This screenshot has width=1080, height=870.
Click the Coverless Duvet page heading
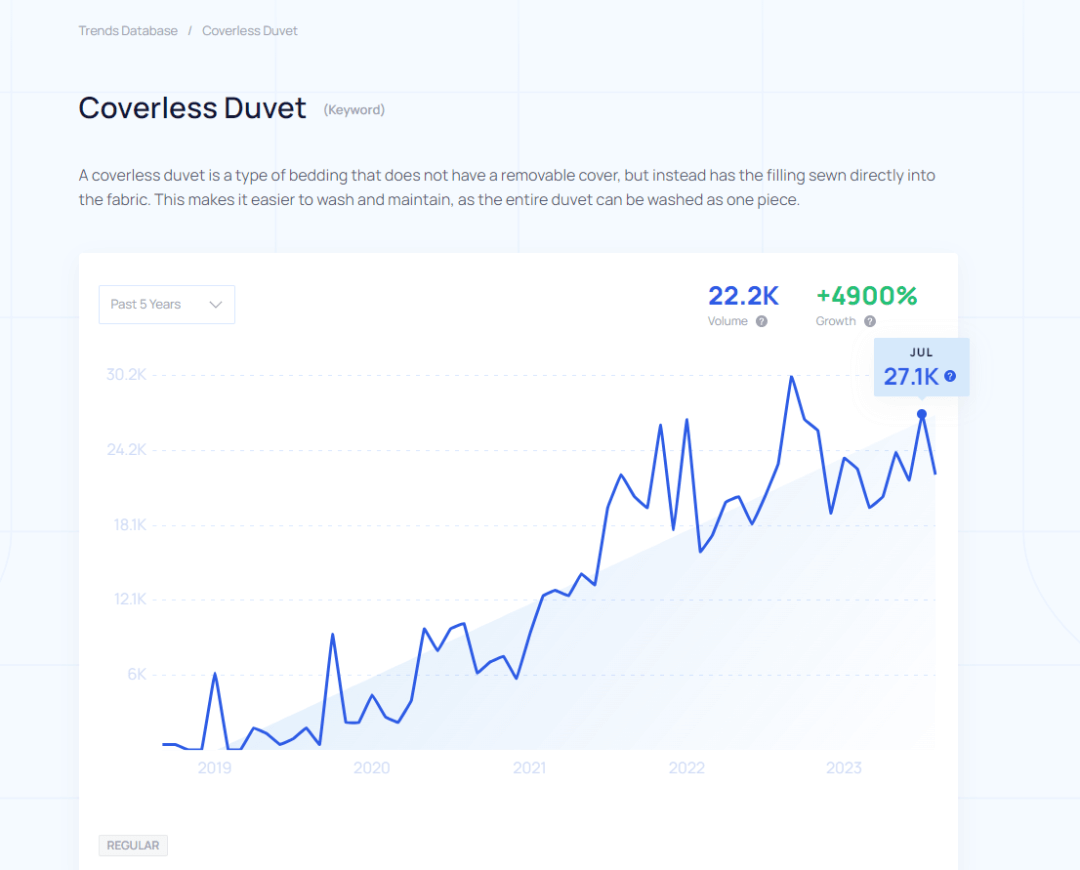point(192,108)
